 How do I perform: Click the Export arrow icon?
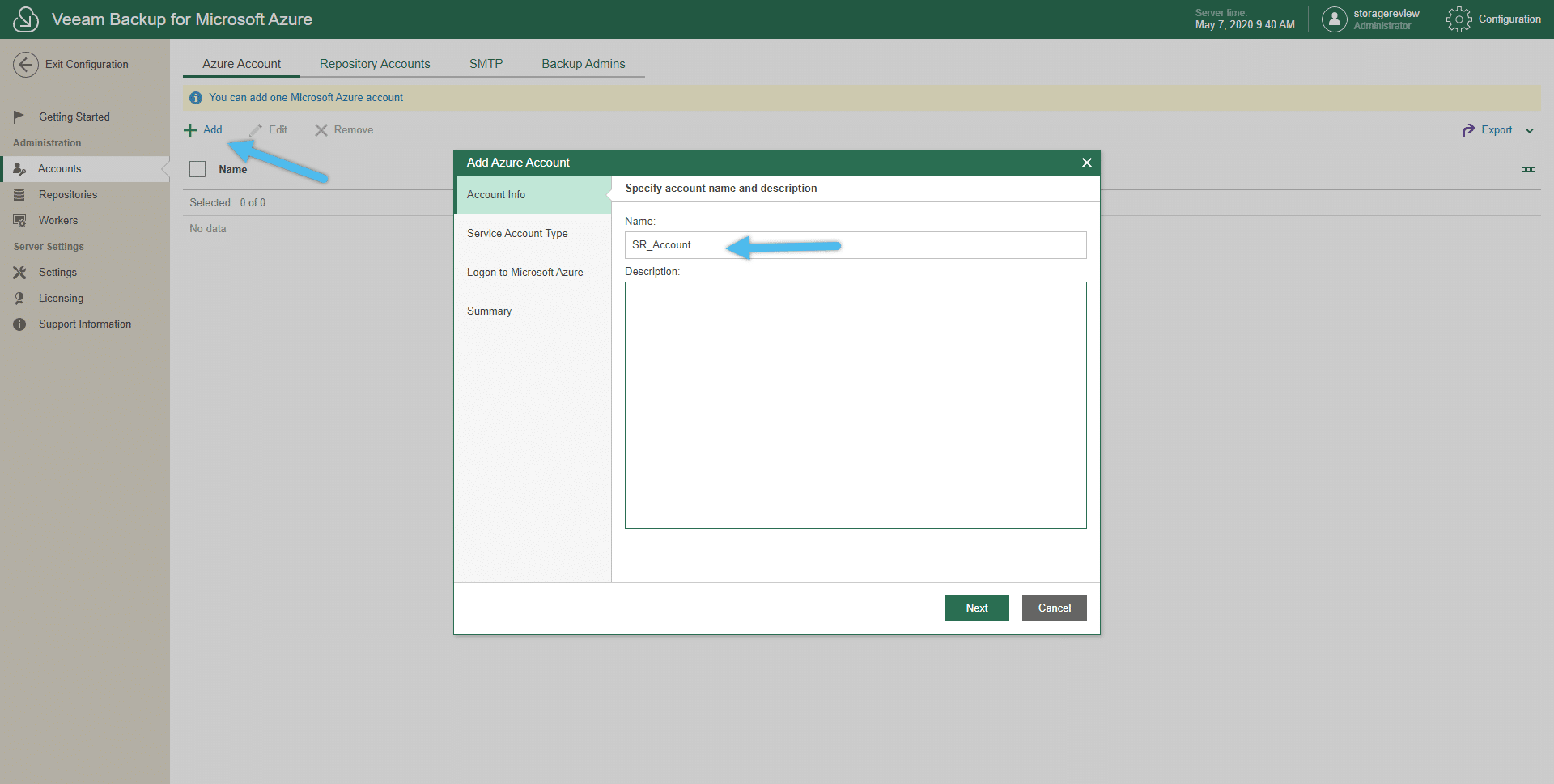(1468, 130)
